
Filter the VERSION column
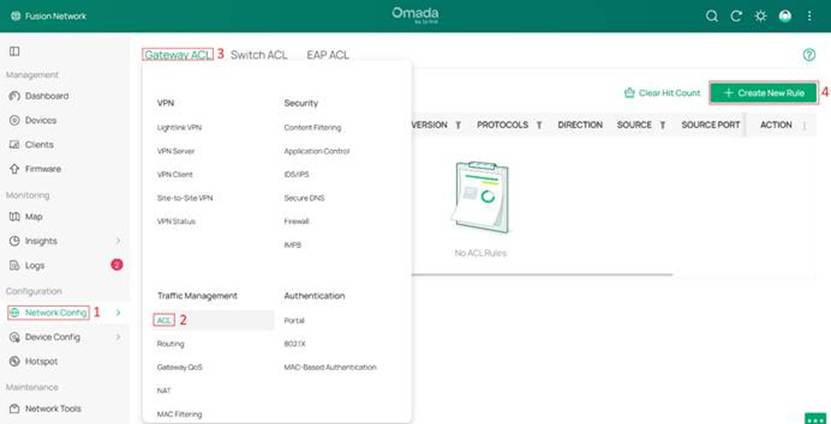[458, 125]
